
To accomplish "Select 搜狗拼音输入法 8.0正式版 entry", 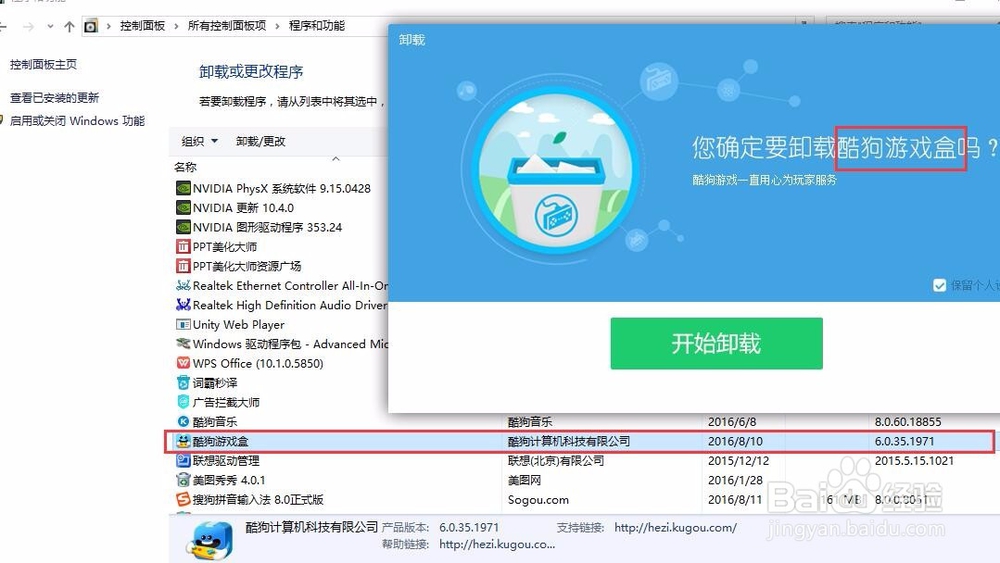I will (x=258, y=499).
